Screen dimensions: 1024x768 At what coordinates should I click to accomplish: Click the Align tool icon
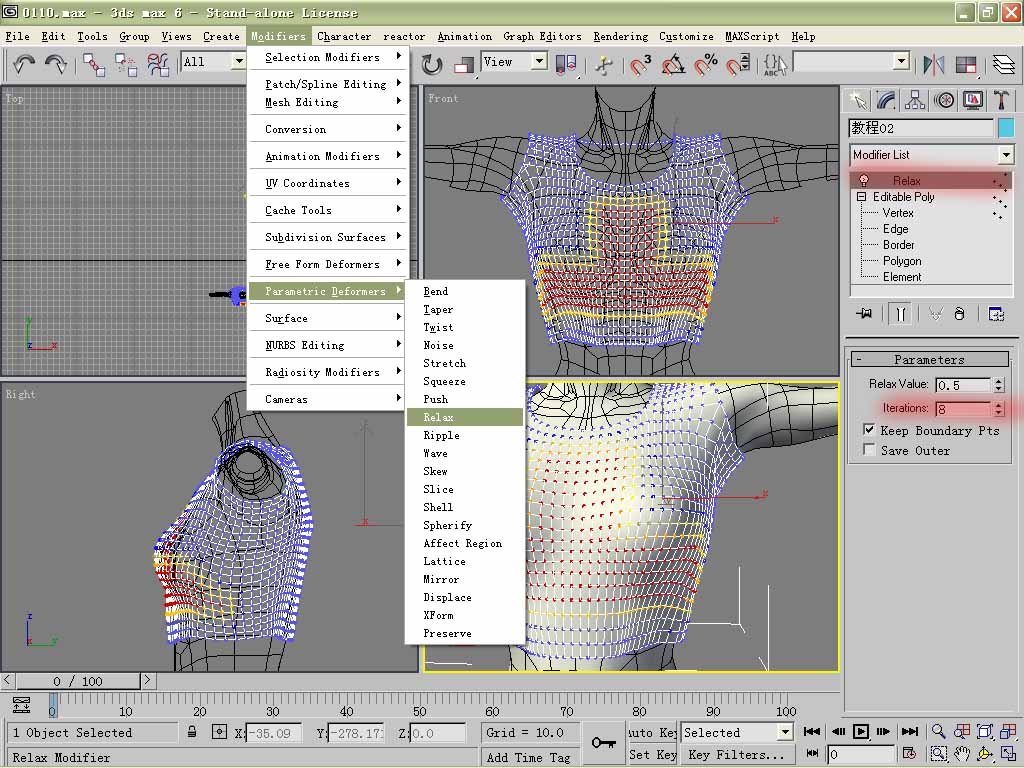point(966,65)
